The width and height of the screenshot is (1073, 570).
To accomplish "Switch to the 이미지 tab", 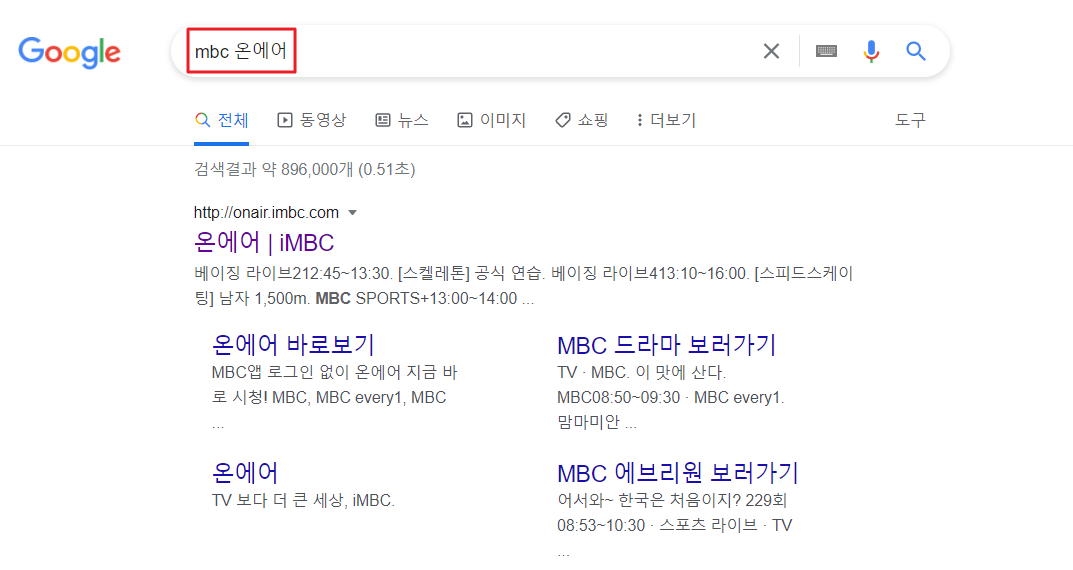I will coord(491,120).
